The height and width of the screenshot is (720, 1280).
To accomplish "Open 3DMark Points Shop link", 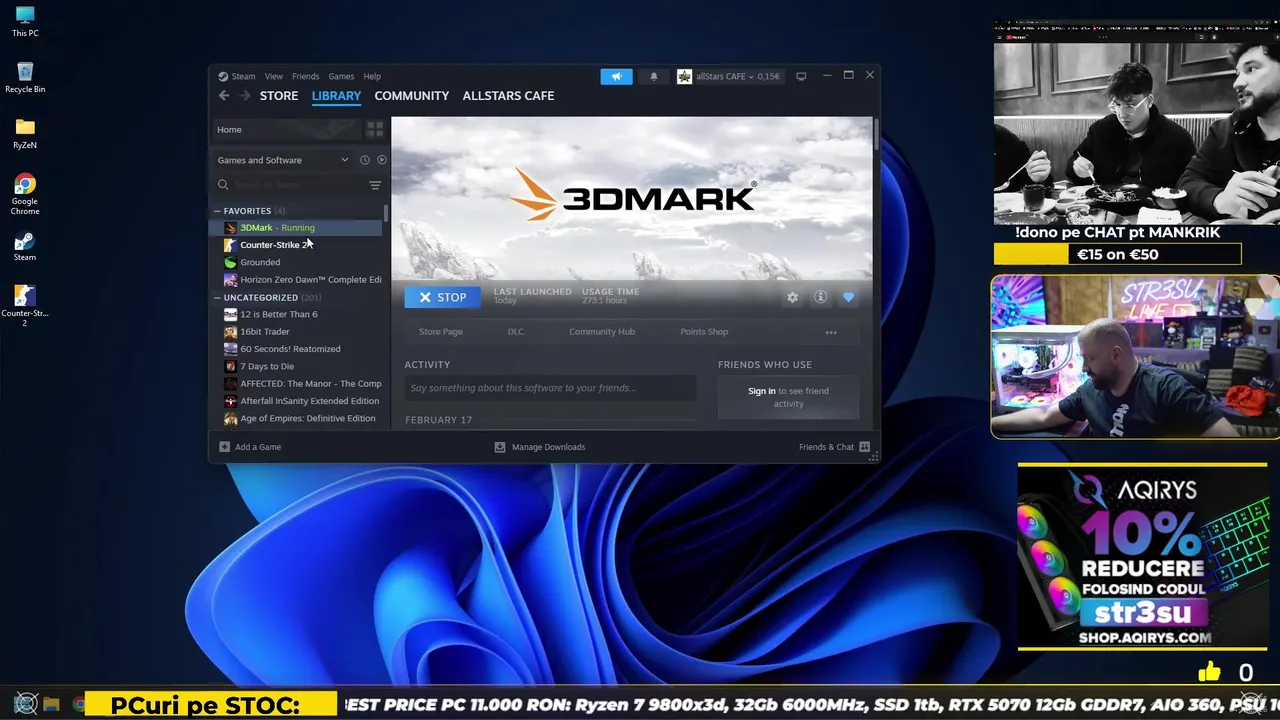I will click(x=704, y=332).
